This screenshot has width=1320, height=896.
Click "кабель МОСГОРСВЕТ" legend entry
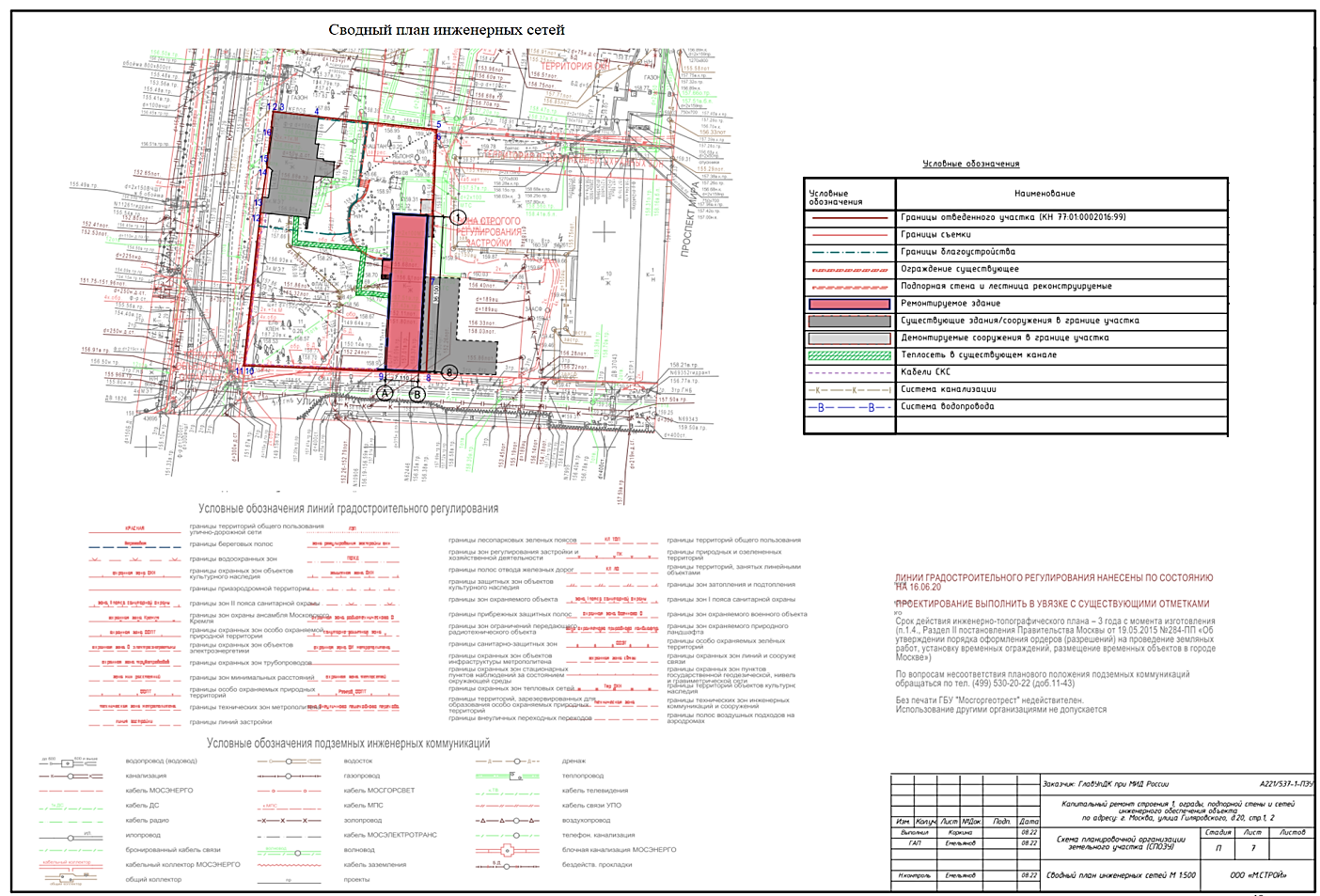[x=379, y=791]
